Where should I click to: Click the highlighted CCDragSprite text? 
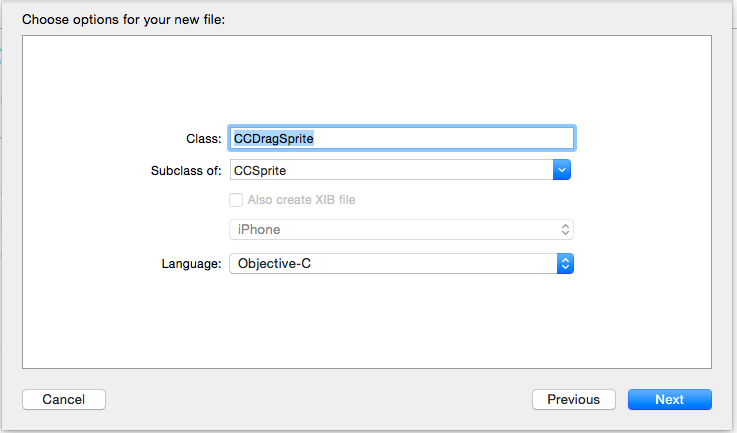point(274,139)
